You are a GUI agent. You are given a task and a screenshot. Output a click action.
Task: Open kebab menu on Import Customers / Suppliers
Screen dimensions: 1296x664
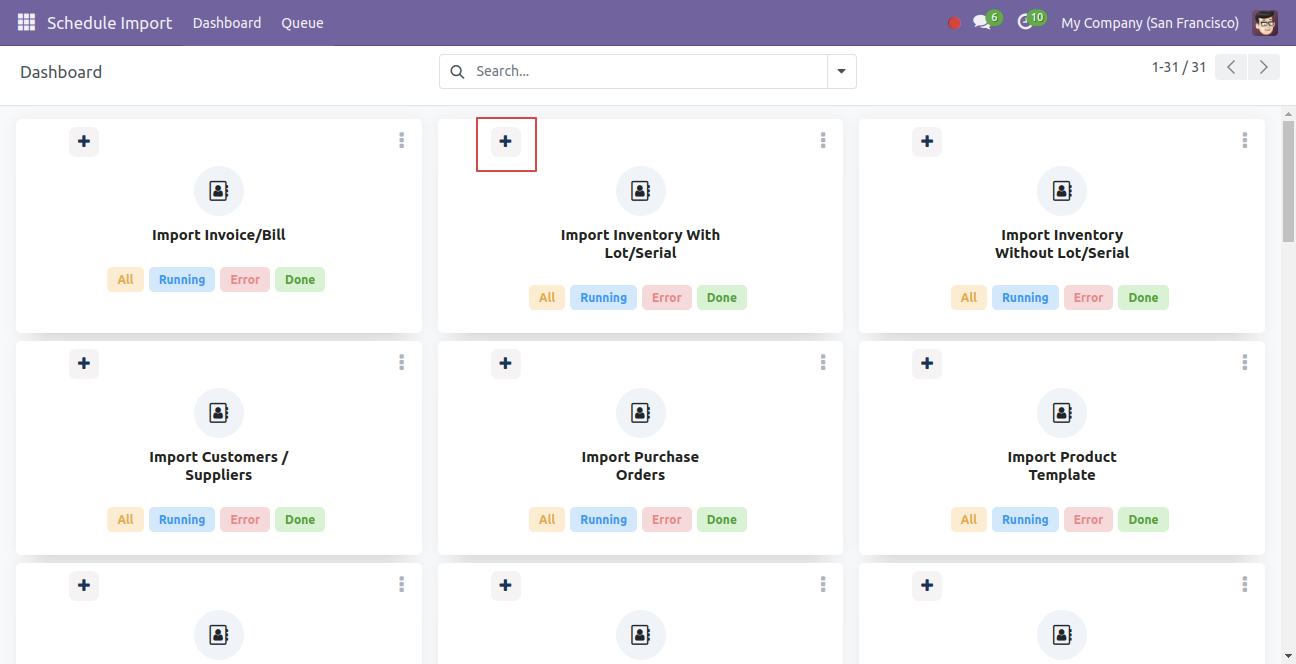pyautogui.click(x=402, y=363)
